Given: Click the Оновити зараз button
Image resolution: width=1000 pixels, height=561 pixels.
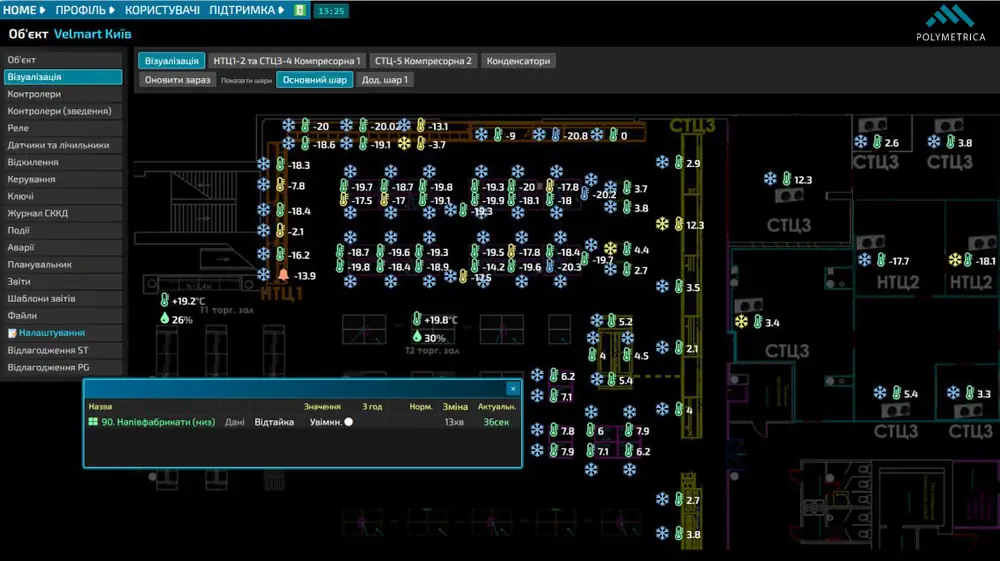Looking at the screenshot, I should 177,80.
